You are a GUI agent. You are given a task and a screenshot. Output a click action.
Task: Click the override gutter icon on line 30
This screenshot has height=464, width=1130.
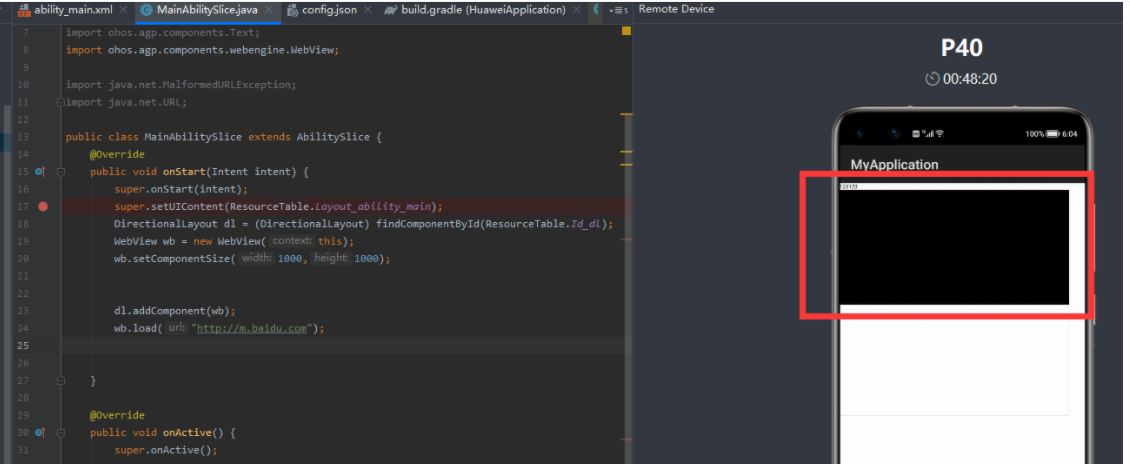click(40, 433)
